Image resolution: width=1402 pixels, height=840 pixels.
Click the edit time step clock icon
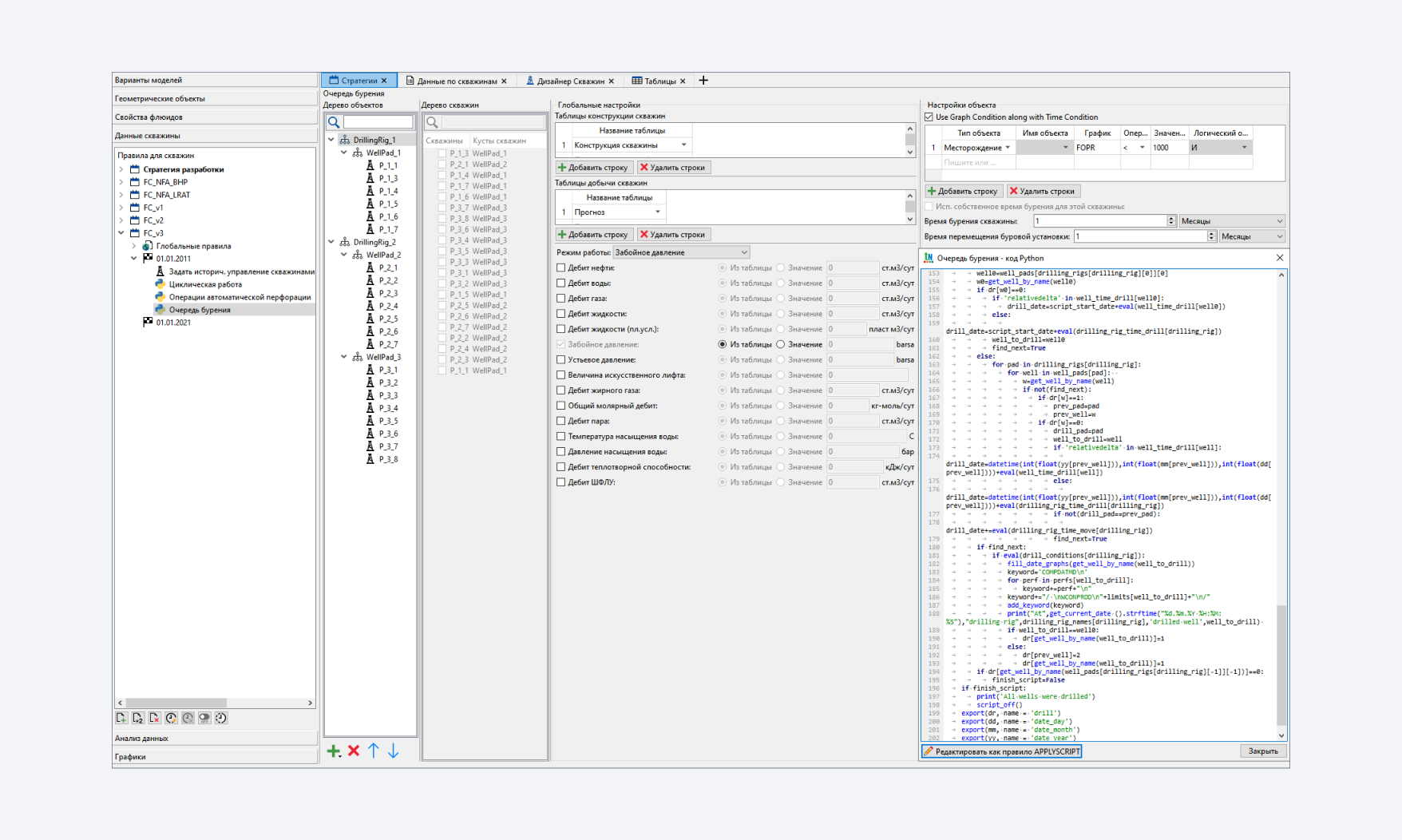[x=171, y=718]
